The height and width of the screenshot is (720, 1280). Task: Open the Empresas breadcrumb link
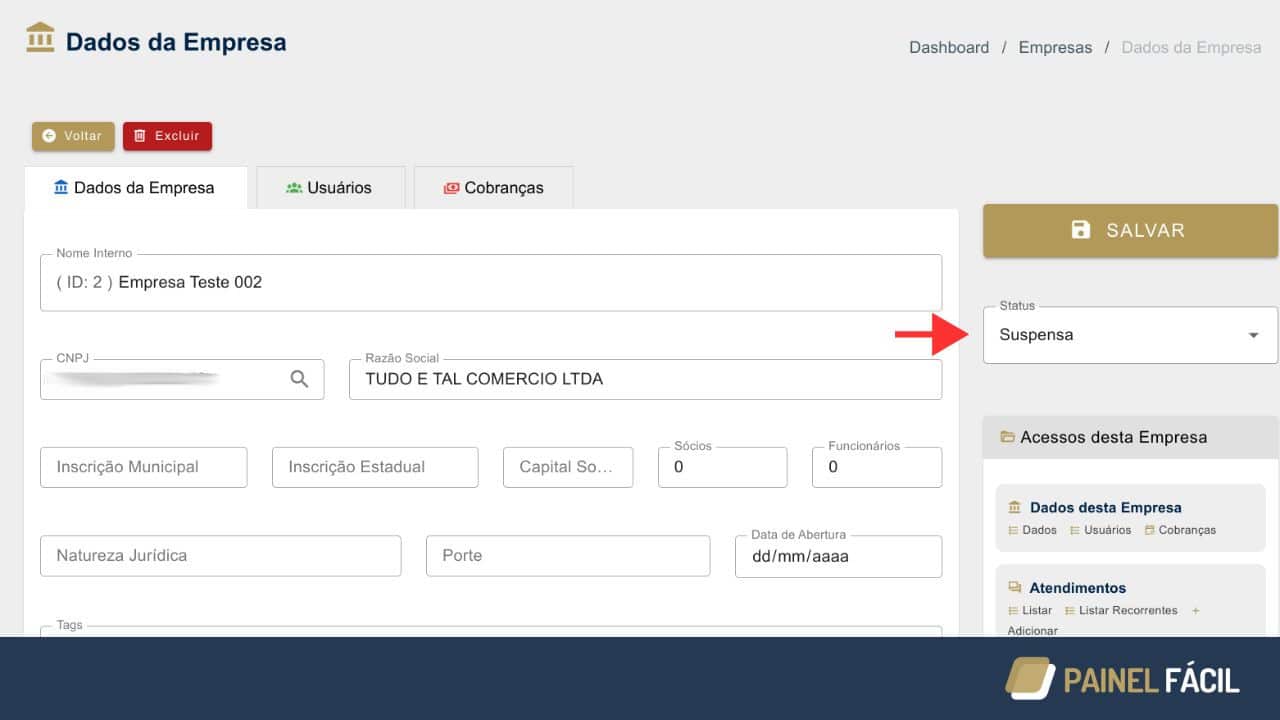click(1055, 47)
